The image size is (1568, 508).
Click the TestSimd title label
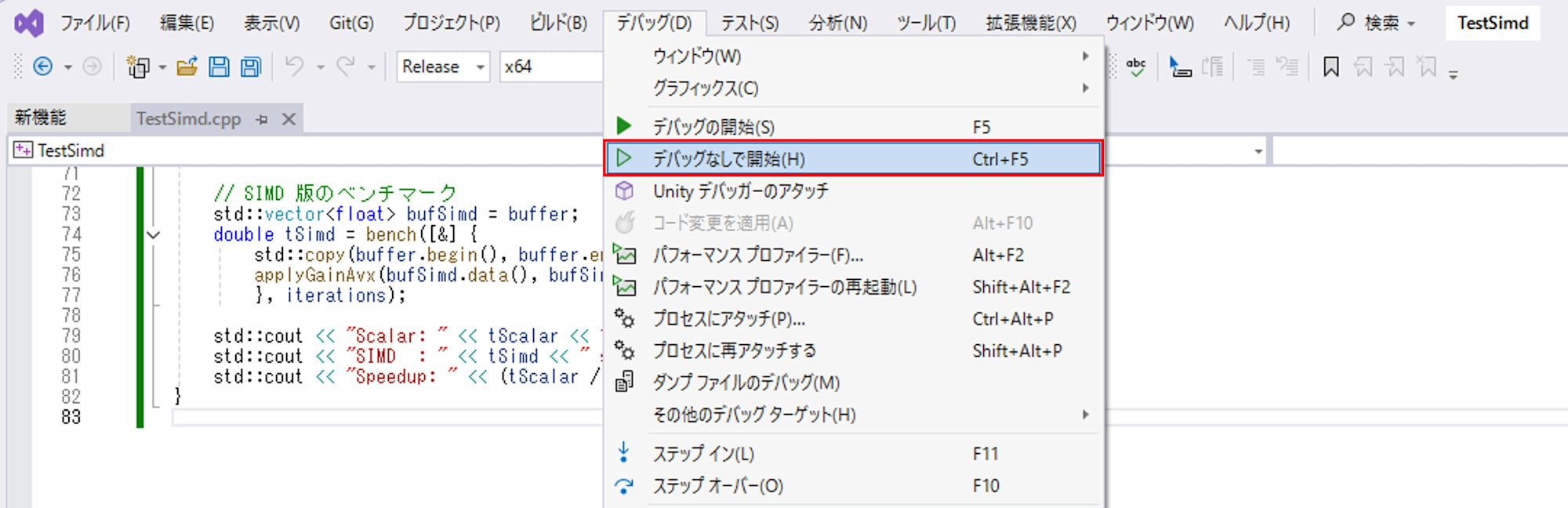pos(1493,23)
